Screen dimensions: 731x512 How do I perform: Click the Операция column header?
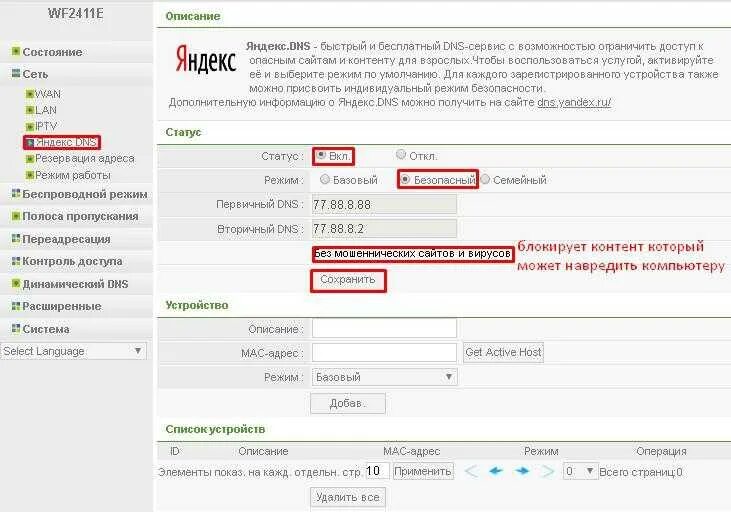661,451
